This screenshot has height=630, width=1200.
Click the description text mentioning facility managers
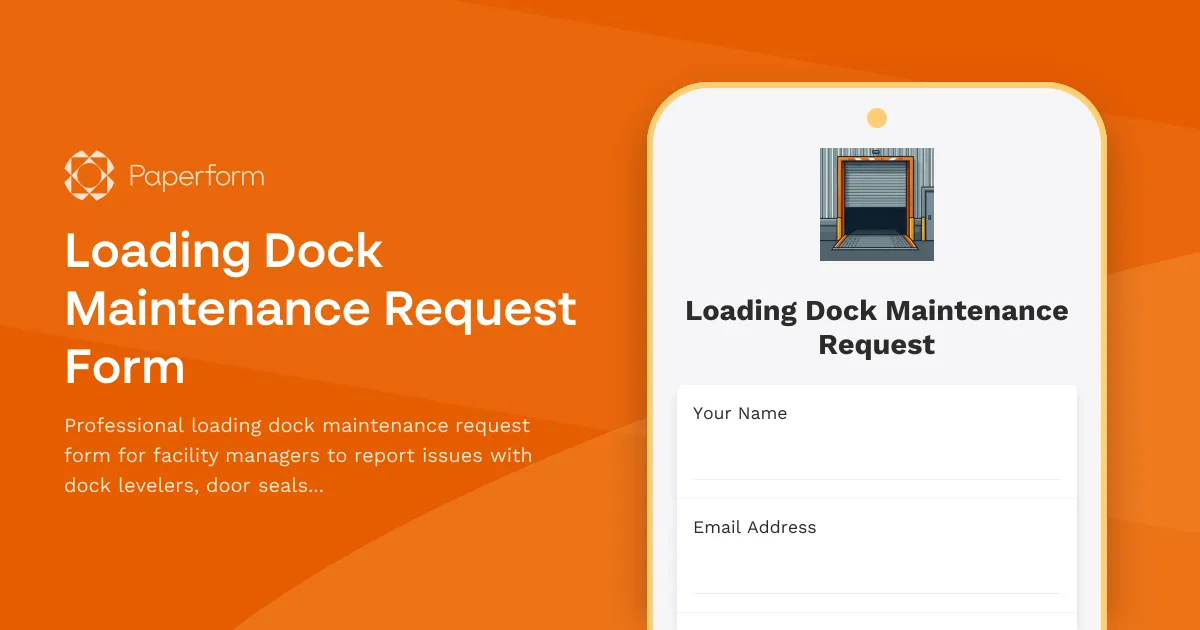(297, 455)
